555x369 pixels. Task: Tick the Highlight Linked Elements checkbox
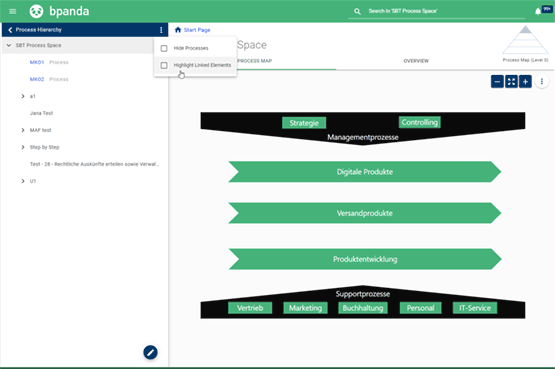(x=164, y=65)
